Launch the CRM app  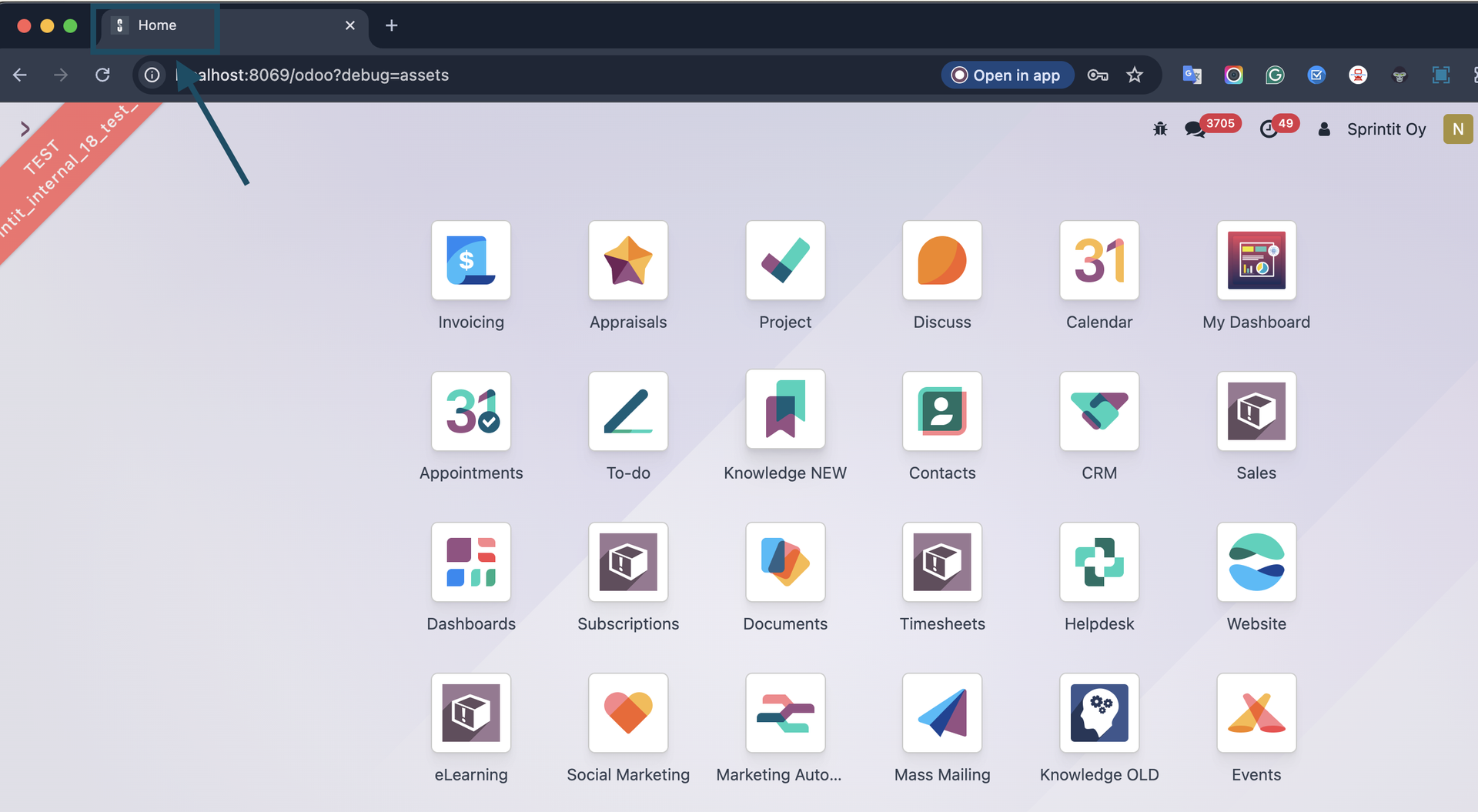tap(1099, 411)
